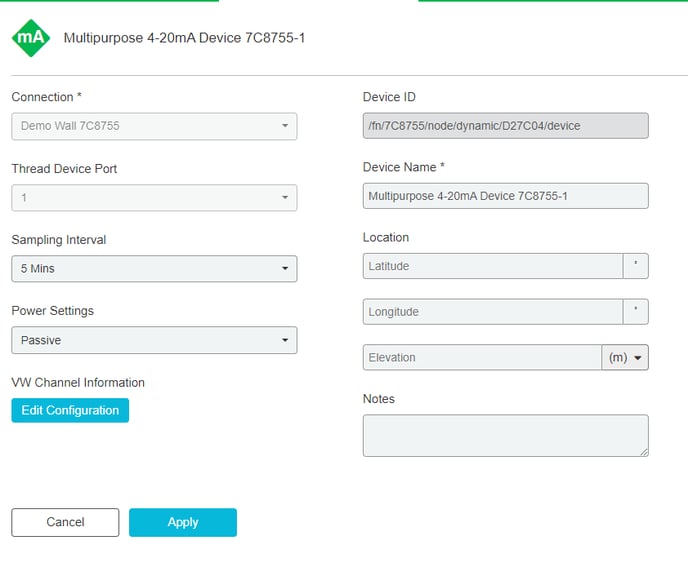Click inside the Notes text area
This screenshot has height=576, width=688.
tap(505, 436)
